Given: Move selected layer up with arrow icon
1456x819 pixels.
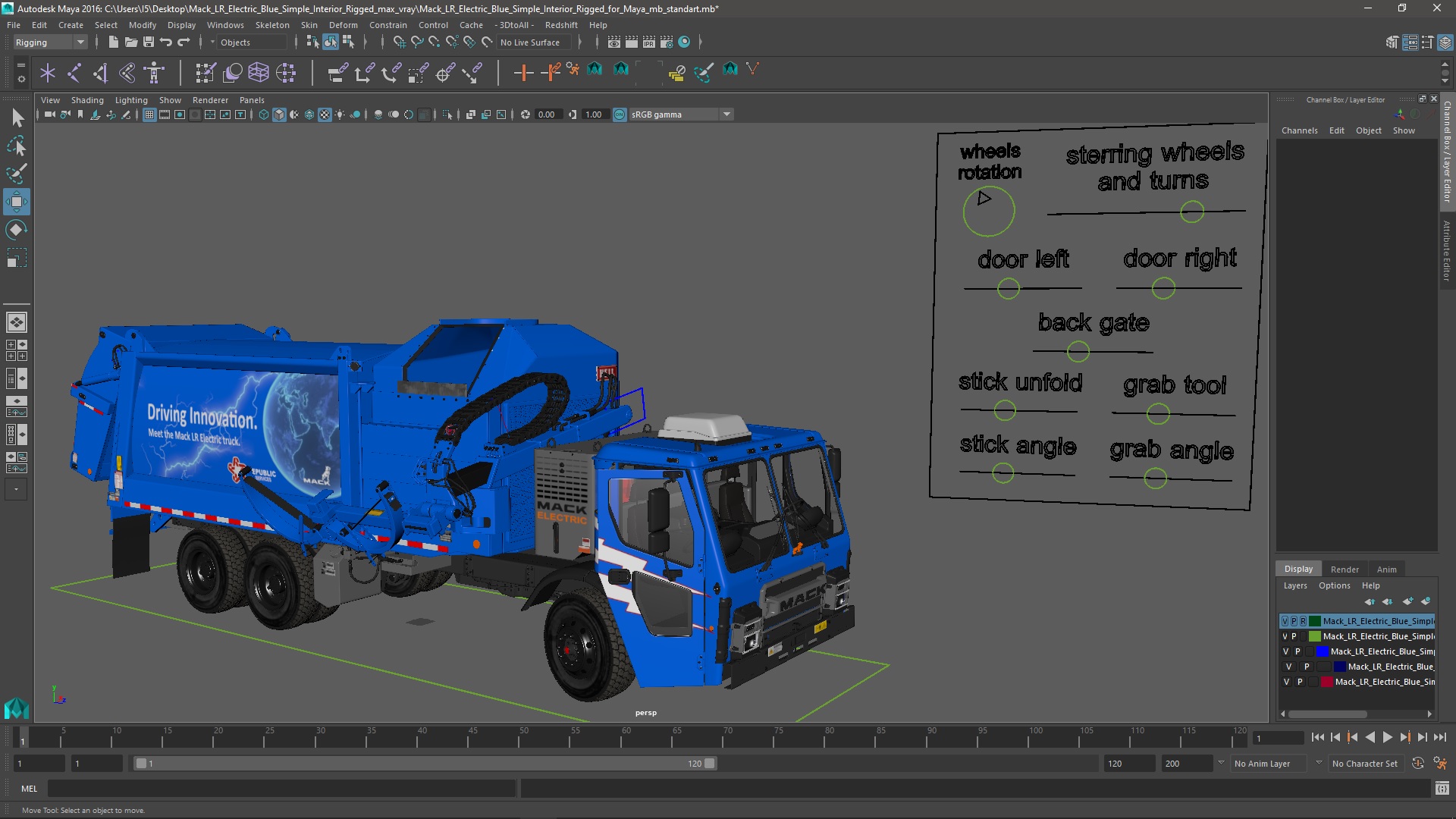Looking at the screenshot, I should pos(1370,601).
